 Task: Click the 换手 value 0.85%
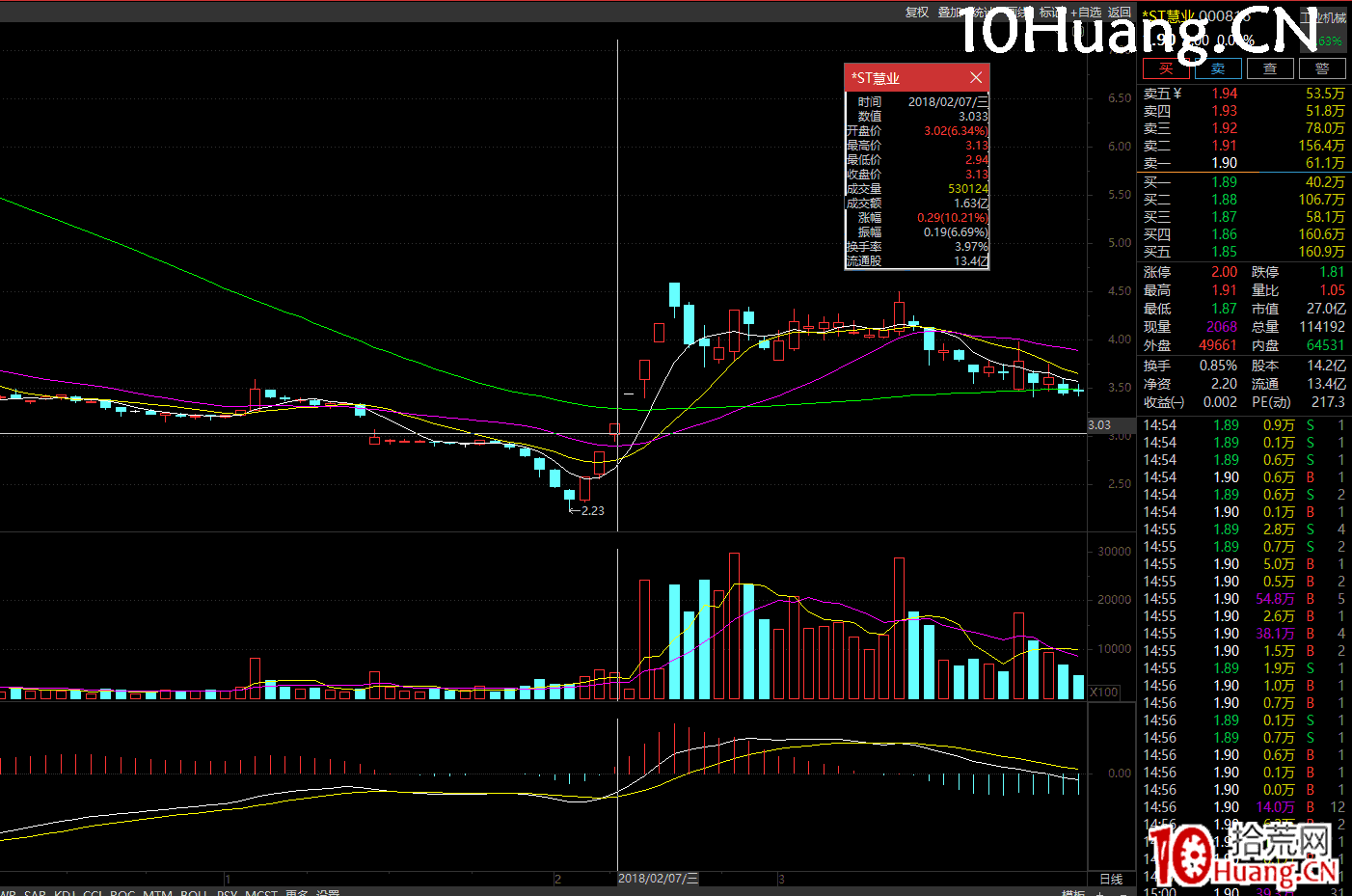(1218, 366)
